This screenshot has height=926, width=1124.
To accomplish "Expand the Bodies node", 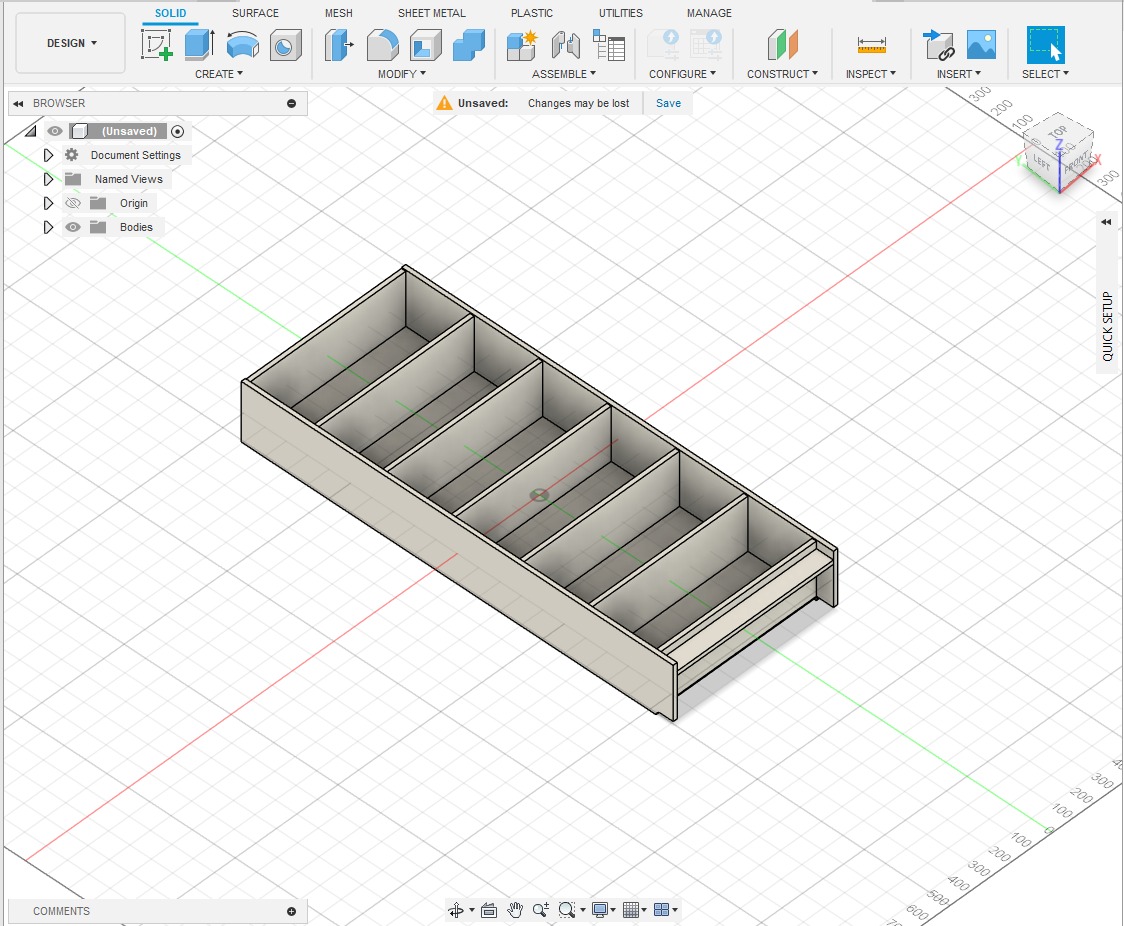I will pyautogui.click(x=48, y=227).
